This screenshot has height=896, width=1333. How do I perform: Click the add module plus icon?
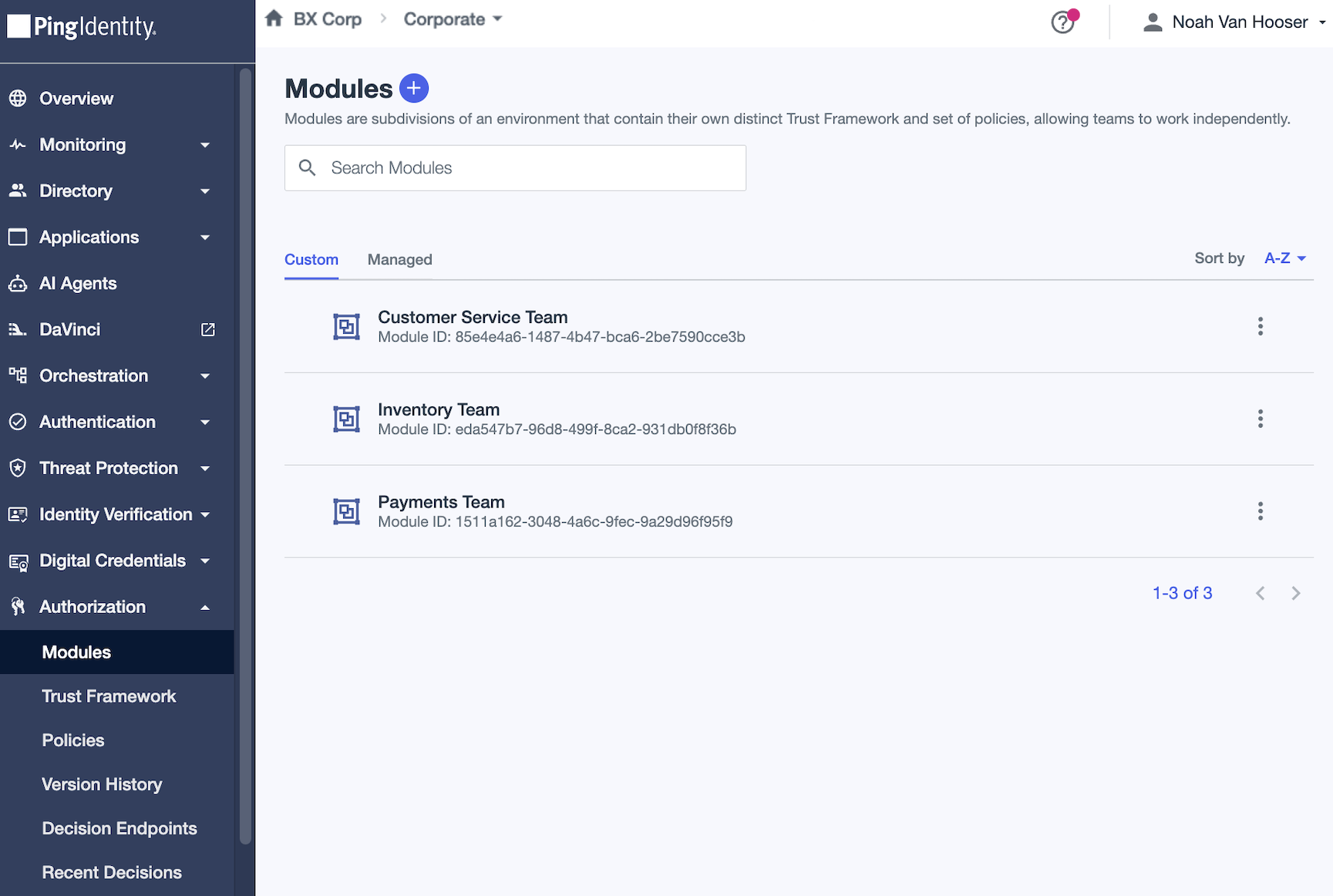pos(414,88)
